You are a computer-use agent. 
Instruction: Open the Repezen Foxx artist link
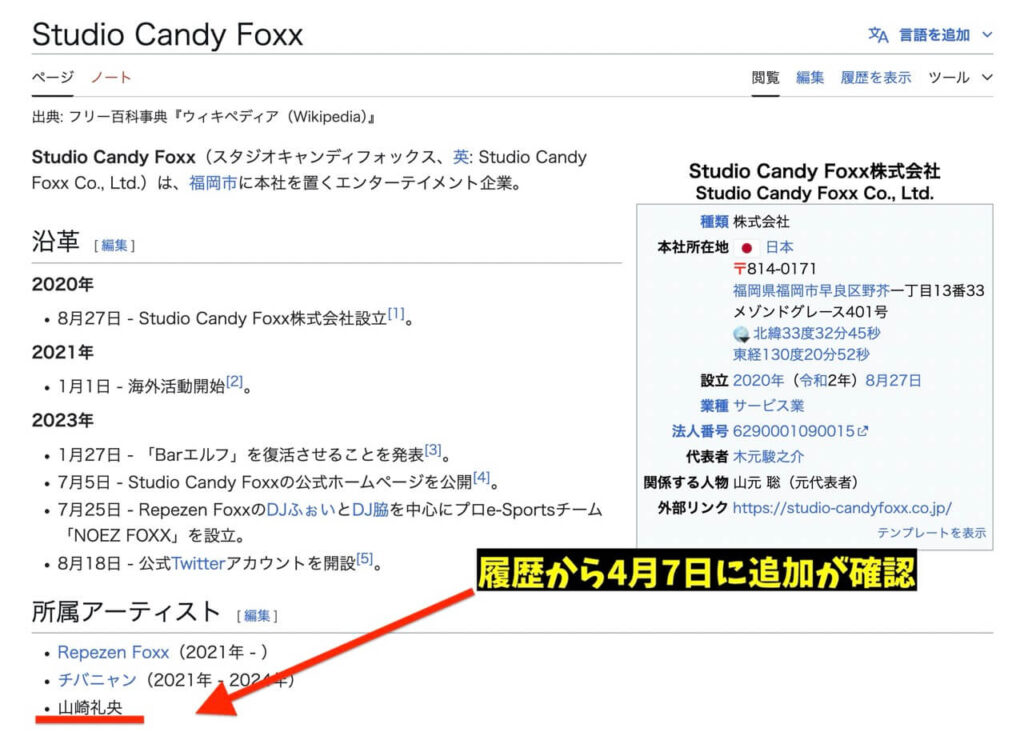113,652
